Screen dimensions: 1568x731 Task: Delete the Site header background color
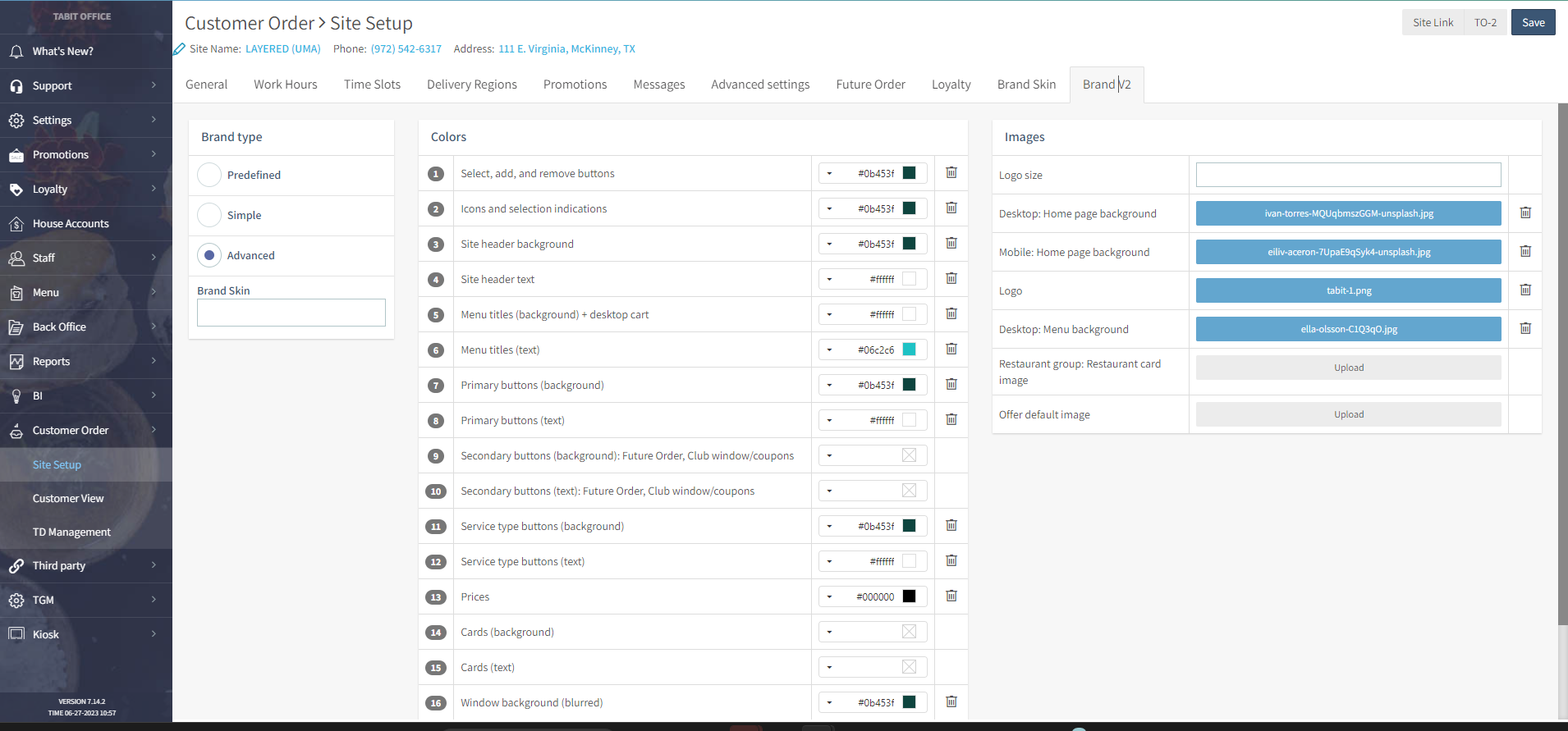coord(951,244)
